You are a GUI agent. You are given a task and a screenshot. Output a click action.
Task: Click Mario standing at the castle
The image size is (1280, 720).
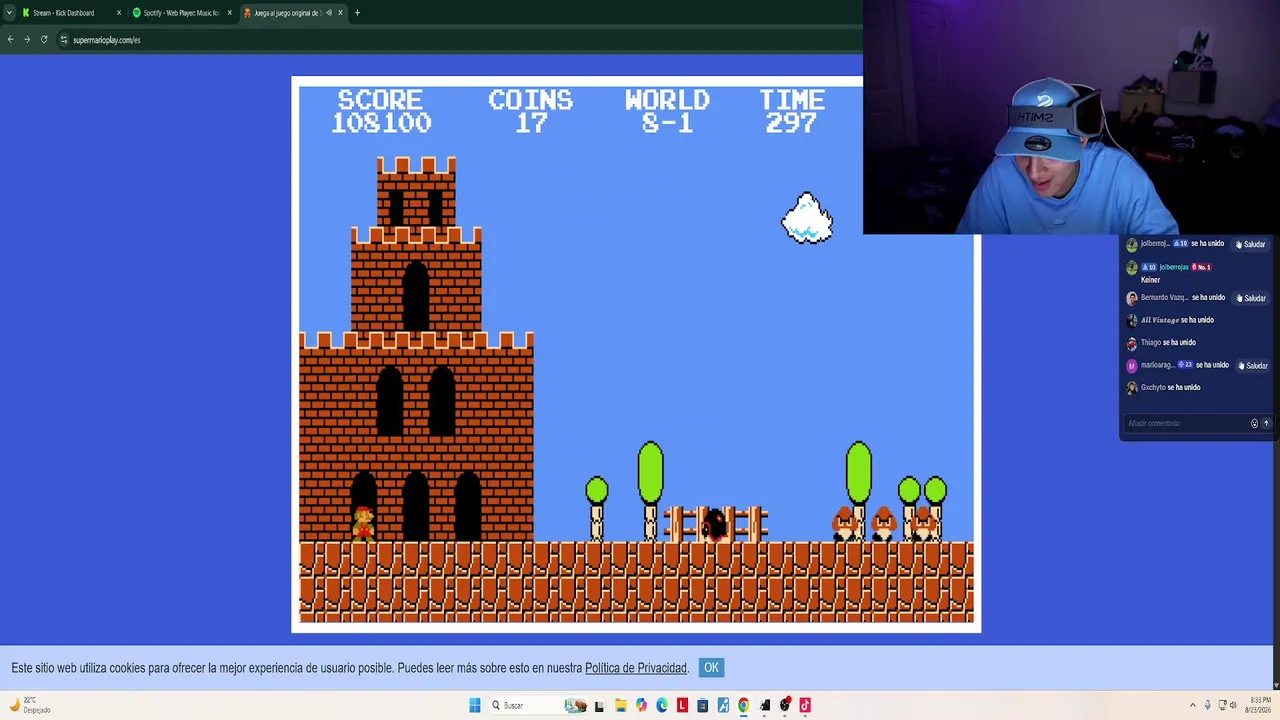tap(363, 524)
